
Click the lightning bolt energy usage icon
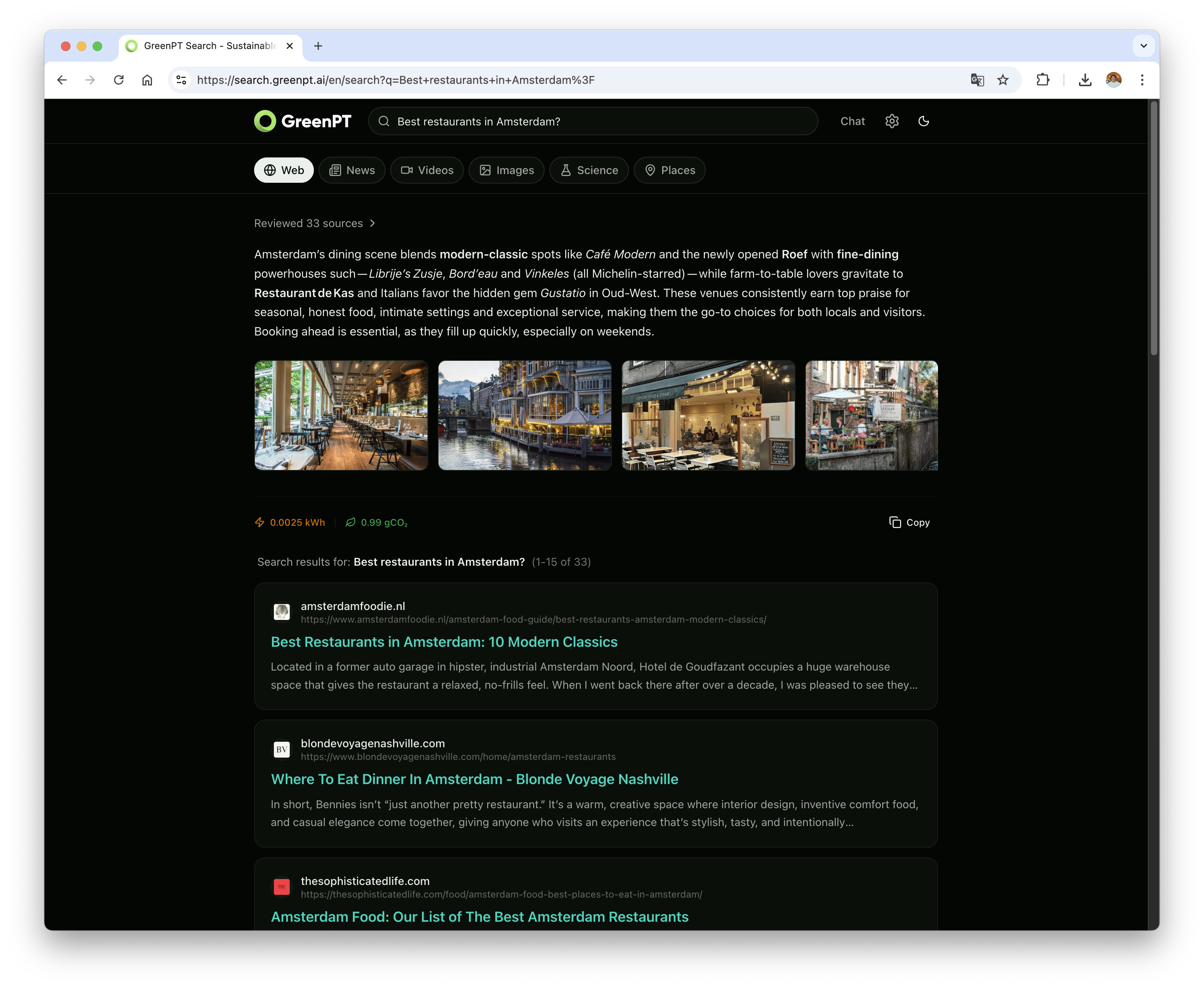pyautogui.click(x=260, y=522)
